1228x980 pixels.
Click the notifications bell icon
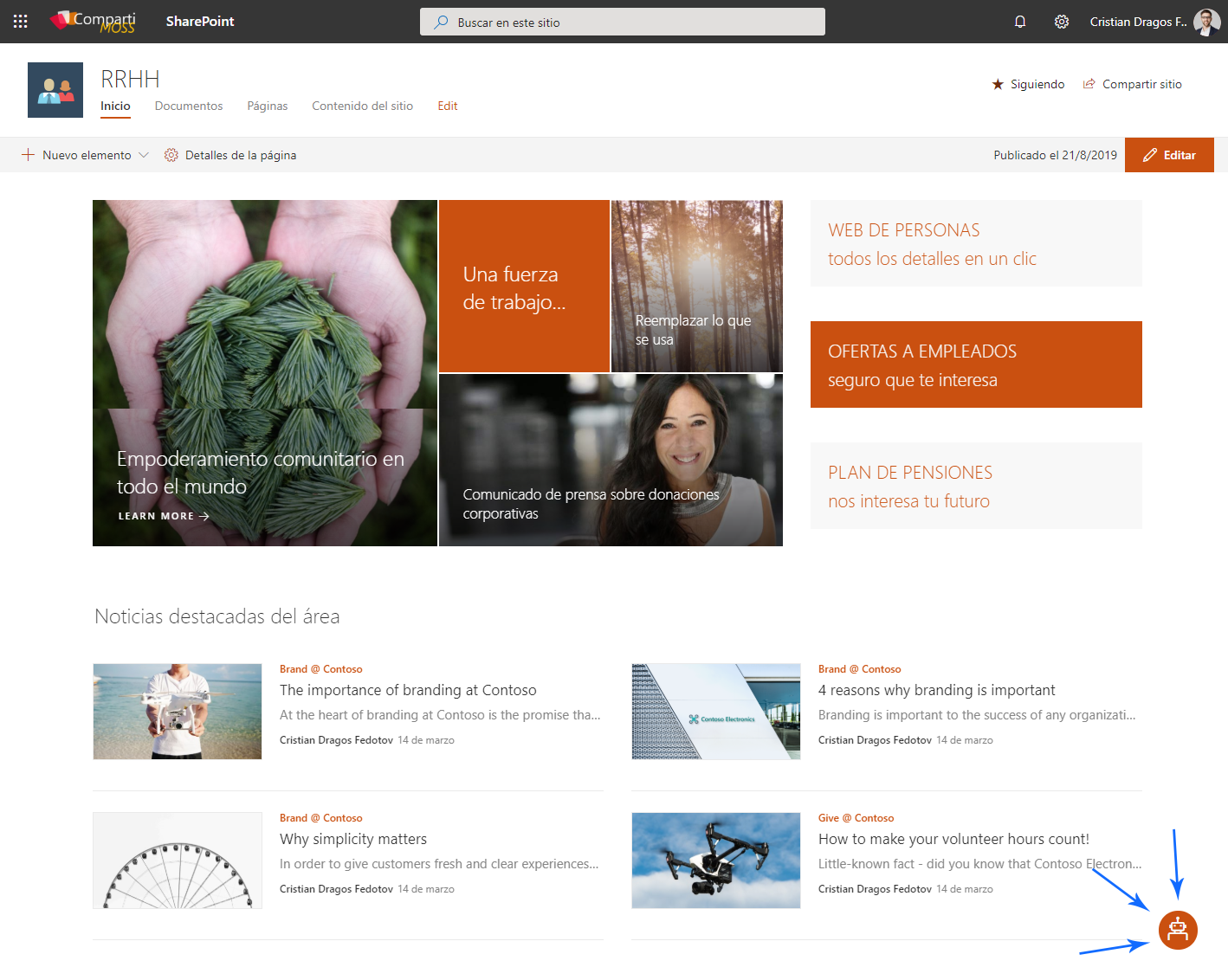pyautogui.click(x=1019, y=21)
